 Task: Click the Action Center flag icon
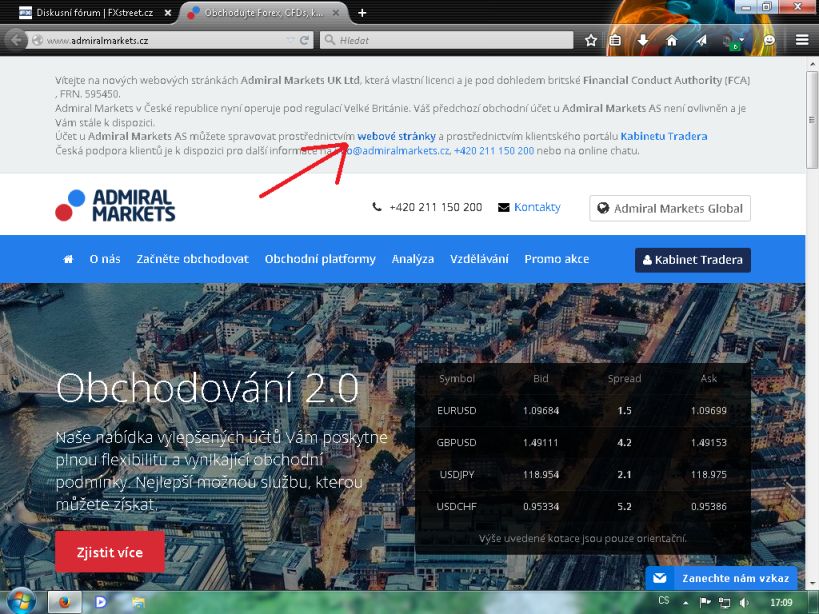705,602
